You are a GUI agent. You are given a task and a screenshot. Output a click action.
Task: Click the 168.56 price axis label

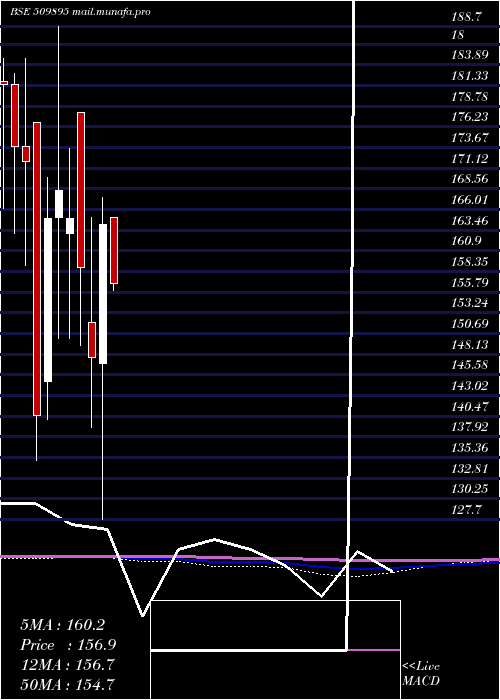coord(470,179)
